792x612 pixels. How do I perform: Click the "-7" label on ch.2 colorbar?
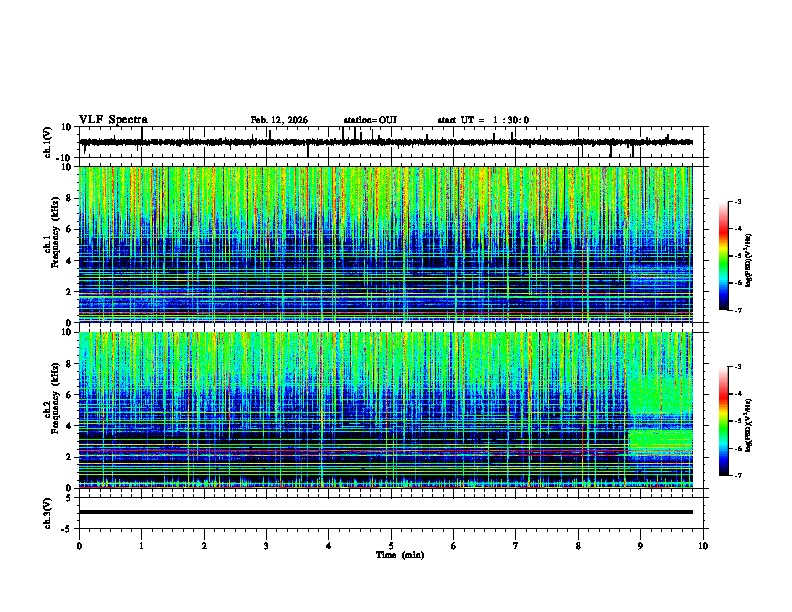tap(737, 475)
